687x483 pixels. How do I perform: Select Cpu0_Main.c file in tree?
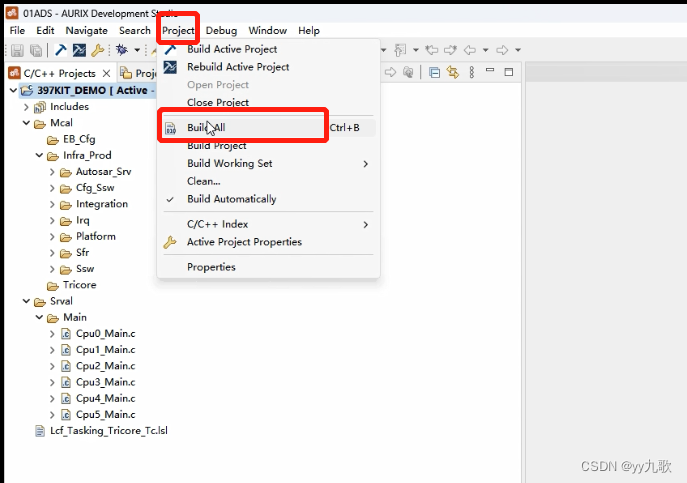click(x=104, y=334)
